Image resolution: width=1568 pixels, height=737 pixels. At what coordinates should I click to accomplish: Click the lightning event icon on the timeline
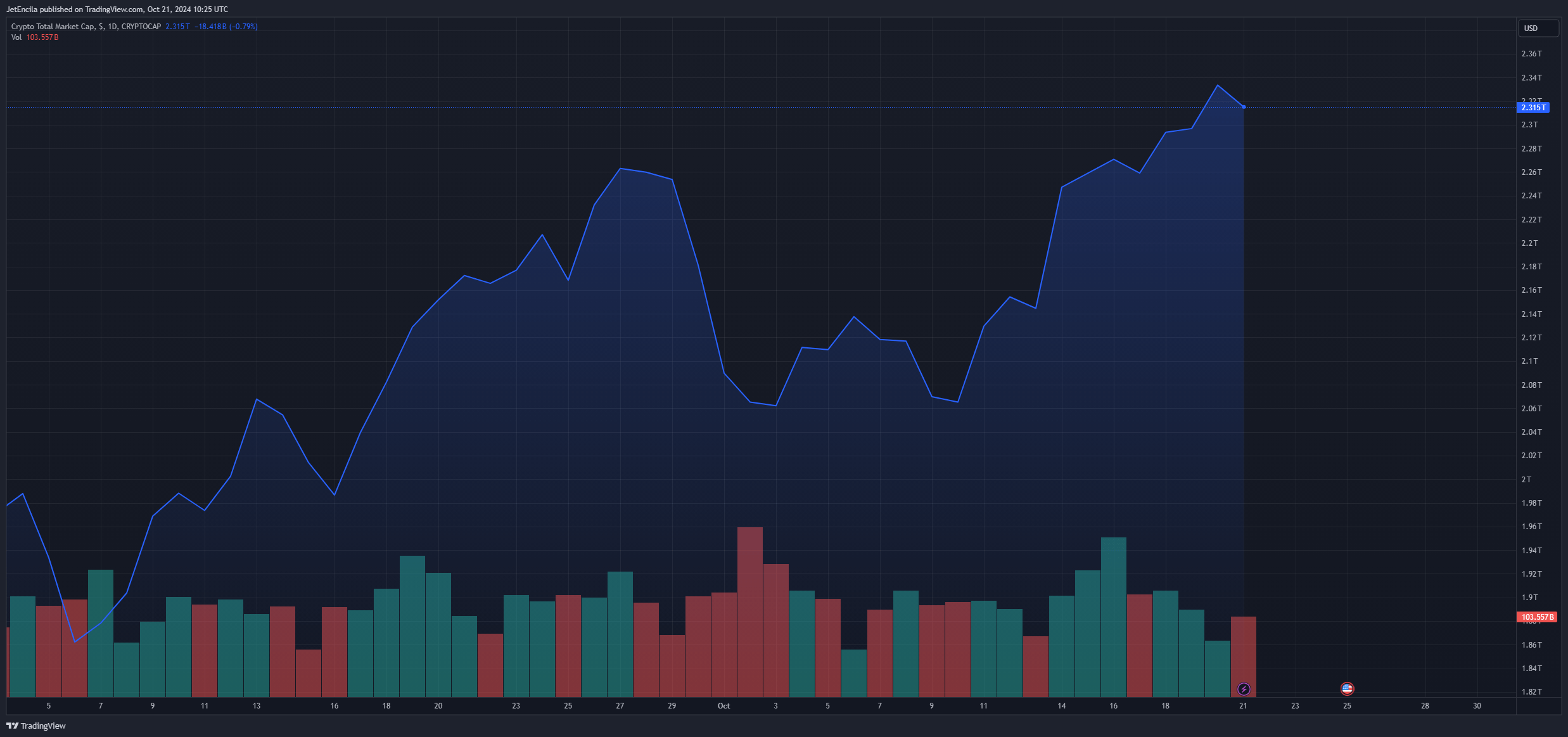tap(1244, 689)
